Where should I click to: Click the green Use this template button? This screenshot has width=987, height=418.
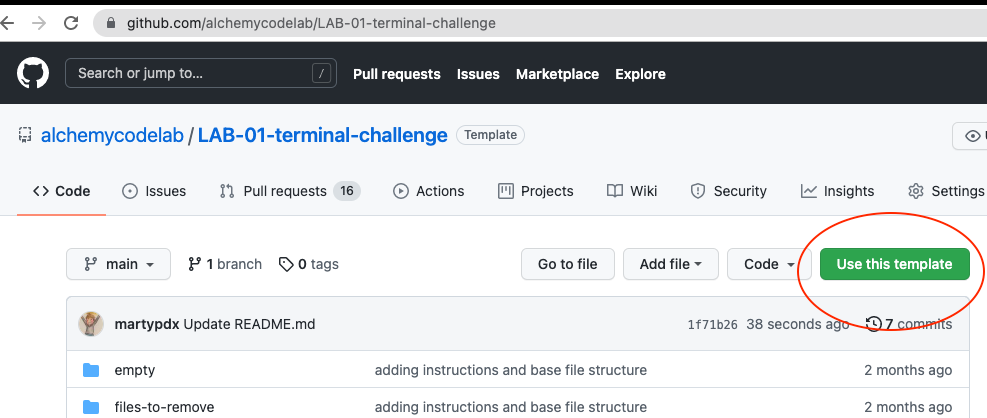[x=894, y=264]
